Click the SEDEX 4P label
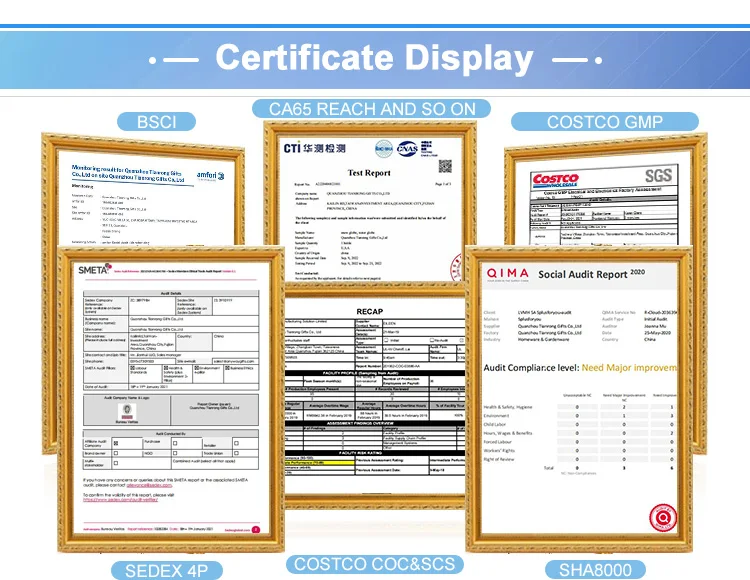This screenshot has width=750, height=580. click(x=166, y=570)
